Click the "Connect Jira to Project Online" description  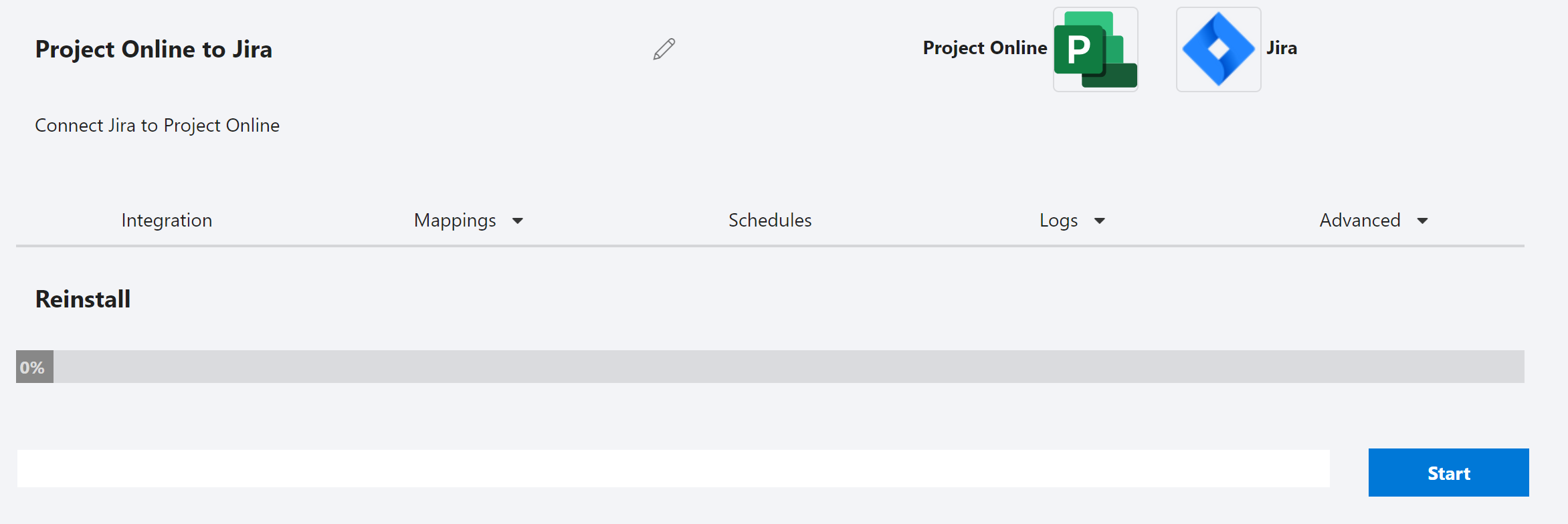tap(157, 126)
